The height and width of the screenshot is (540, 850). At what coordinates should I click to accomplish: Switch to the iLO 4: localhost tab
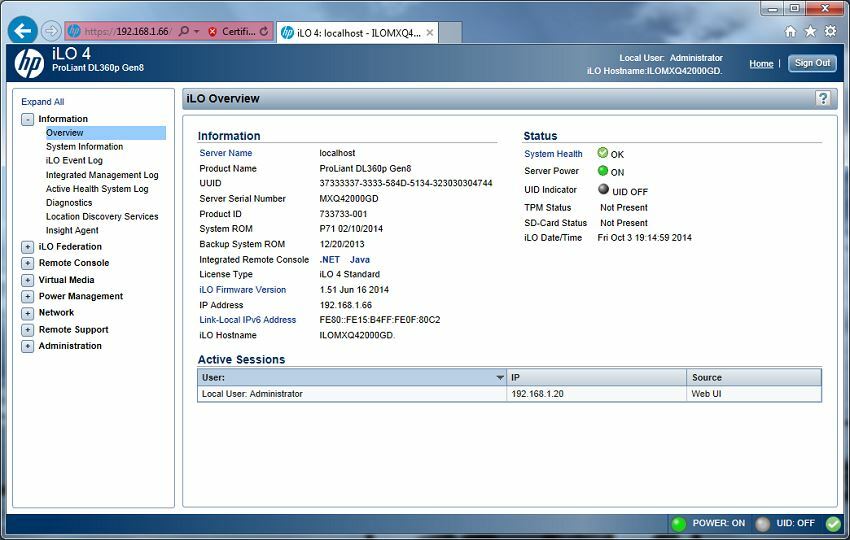pos(357,33)
